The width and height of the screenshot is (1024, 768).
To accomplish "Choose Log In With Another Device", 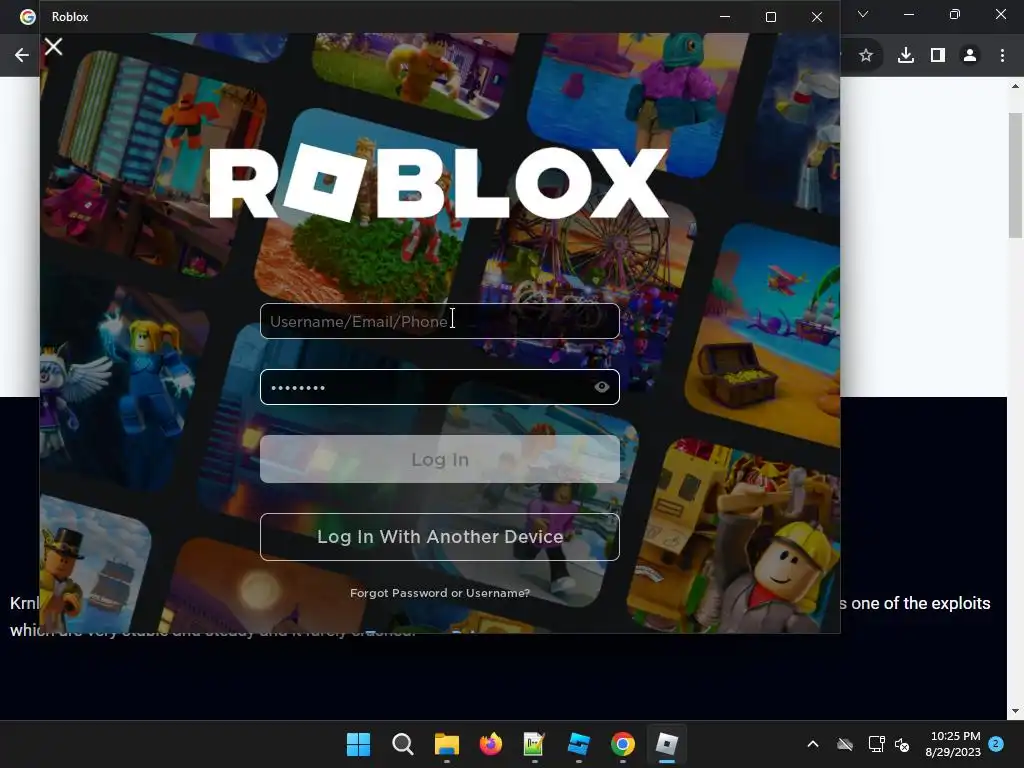I will (x=440, y=537).
